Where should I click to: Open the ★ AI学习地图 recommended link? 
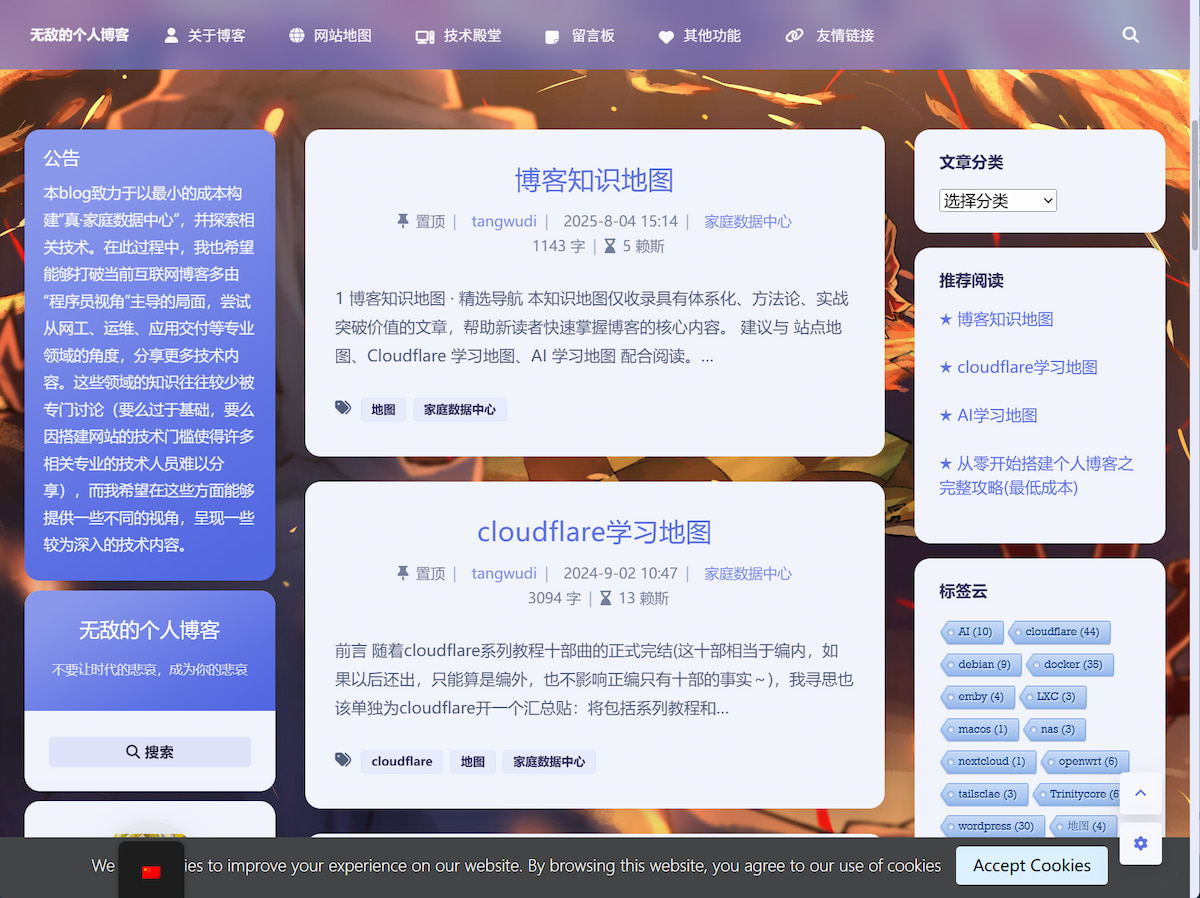pyautogui.click(x=990, y=414)
